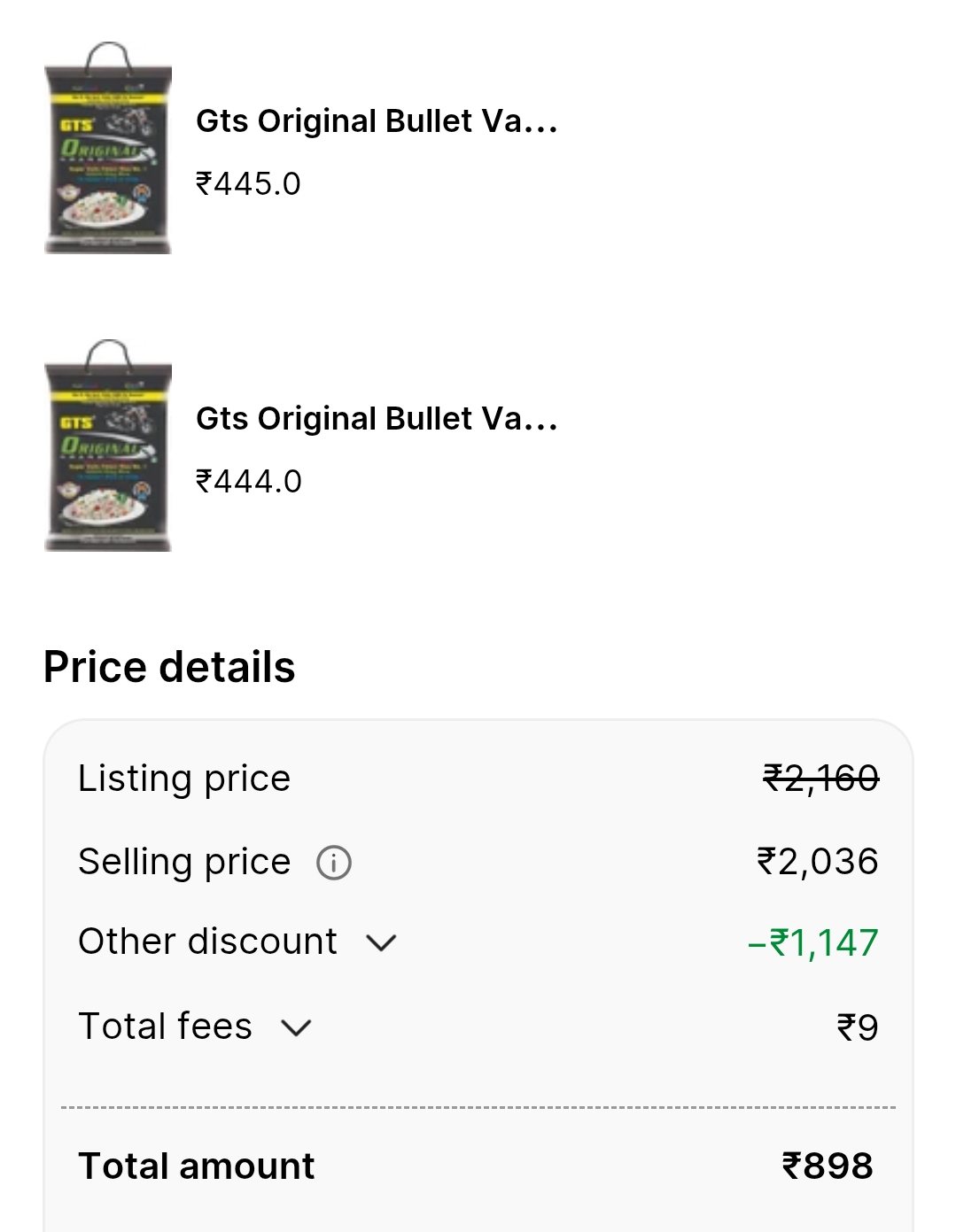Expand the Other discount chevron
The image size is (956, 1232).
(x=381, y=942)
